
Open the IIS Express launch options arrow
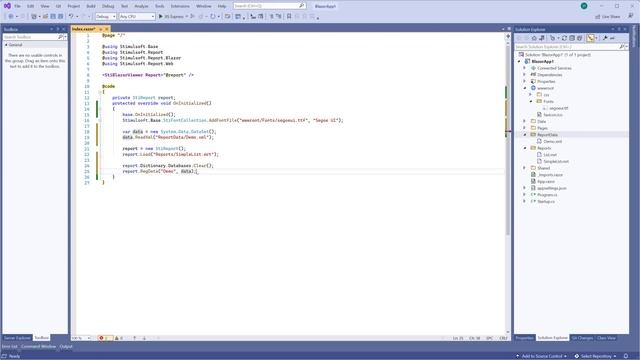tap(187, 16)
